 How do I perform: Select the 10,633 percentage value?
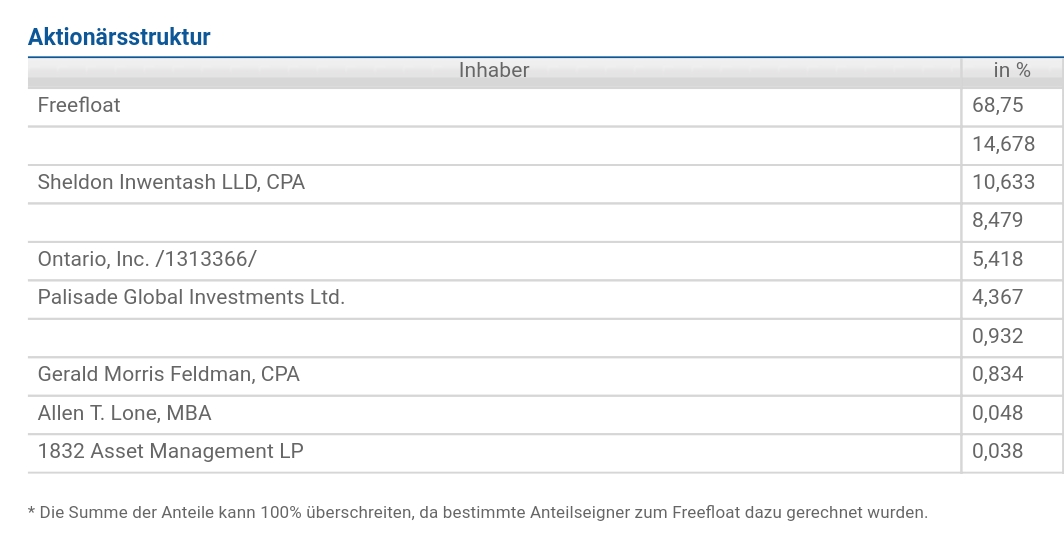pyautogui.click(x=1003, y=182)
